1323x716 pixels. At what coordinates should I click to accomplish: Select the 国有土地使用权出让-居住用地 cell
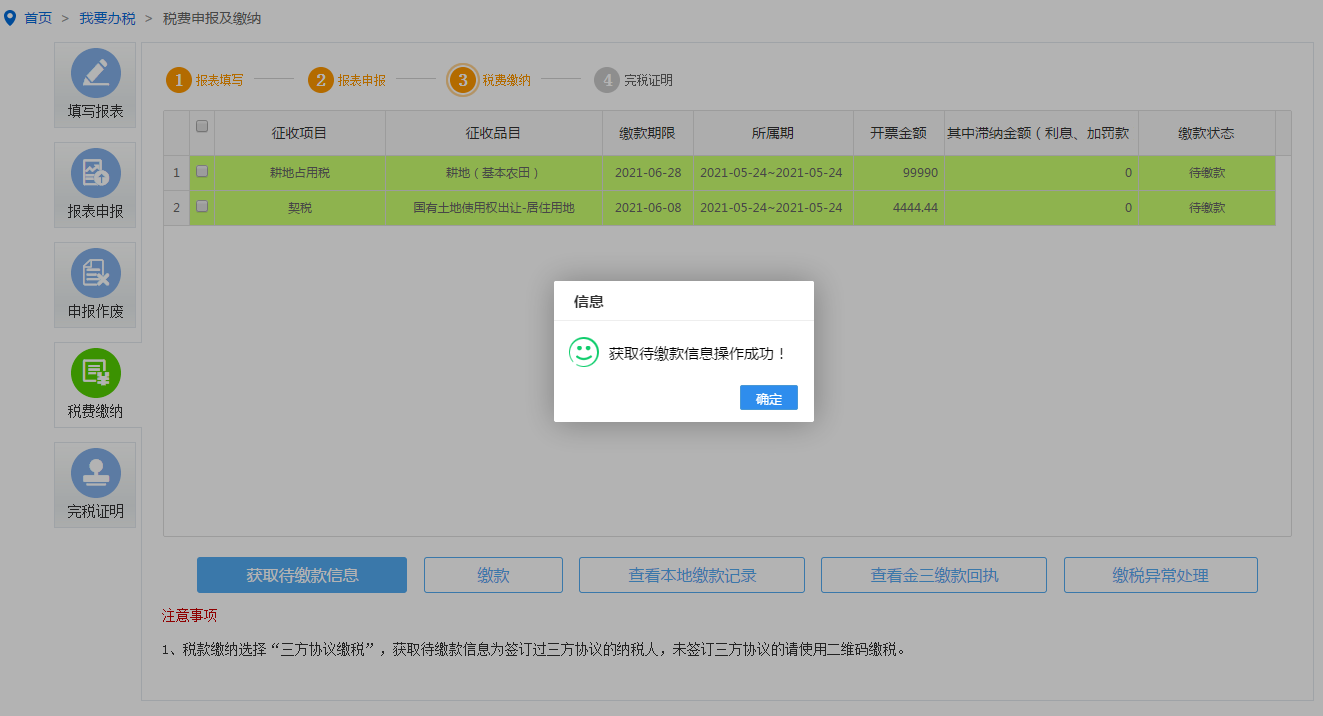pos(494,208)
